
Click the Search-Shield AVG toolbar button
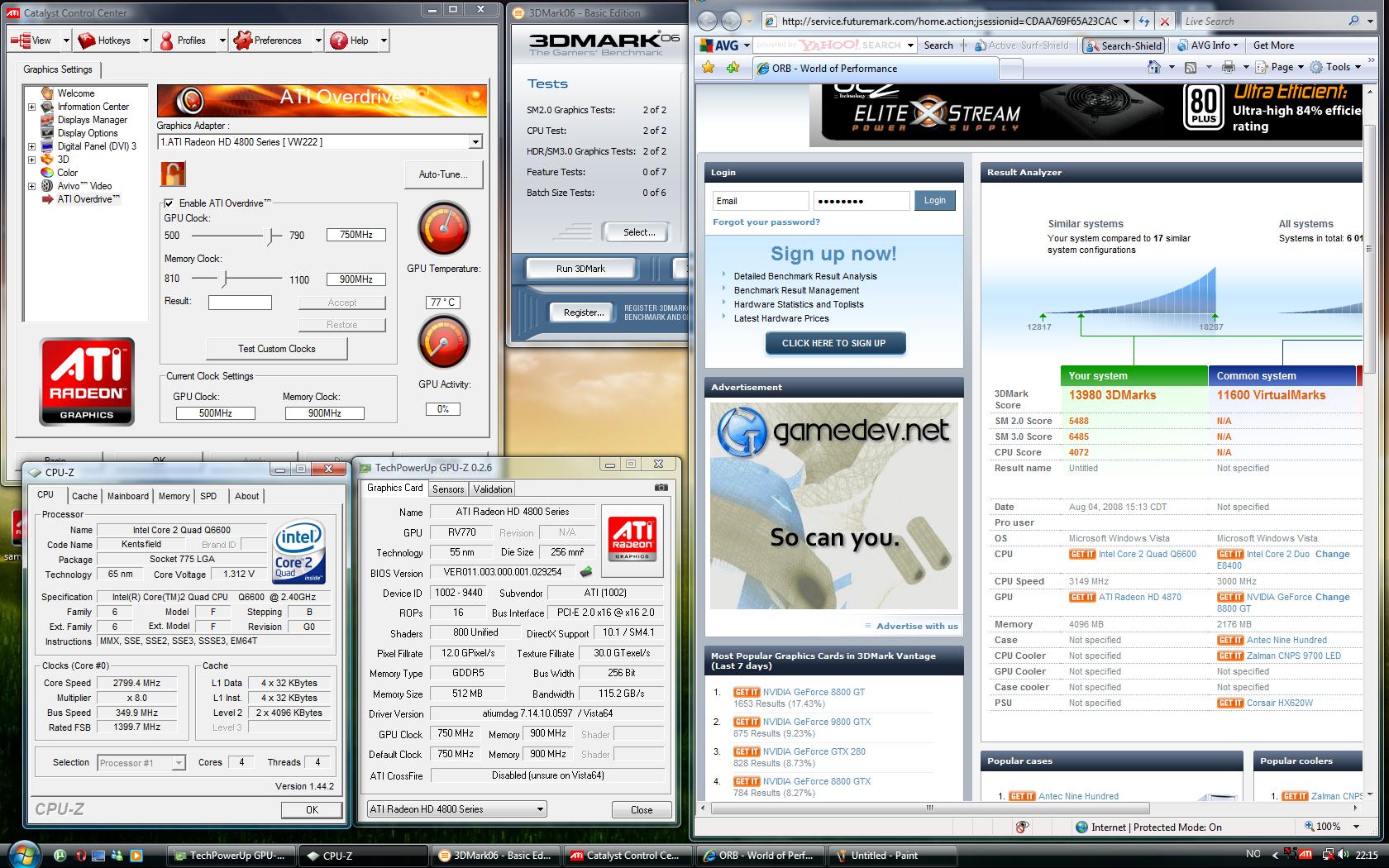[1124, 45]
